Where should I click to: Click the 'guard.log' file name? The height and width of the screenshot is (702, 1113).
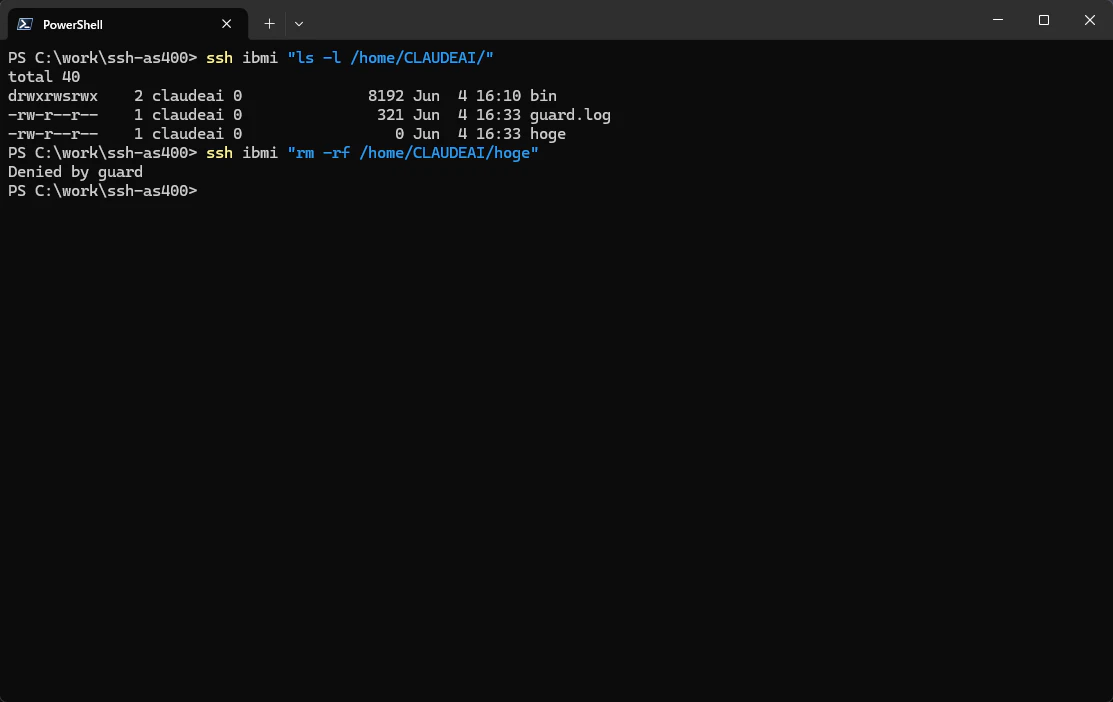(x=570, y=115)
